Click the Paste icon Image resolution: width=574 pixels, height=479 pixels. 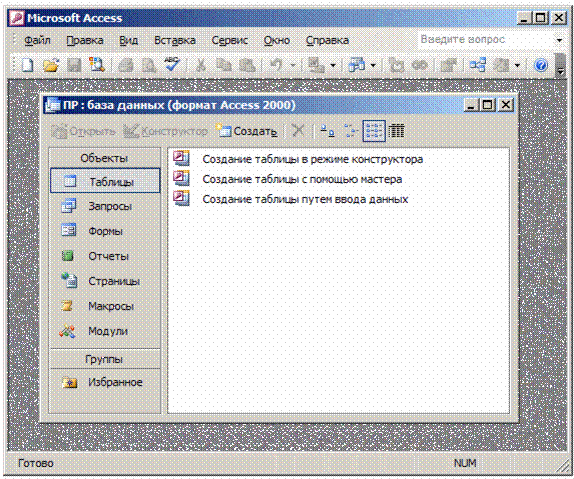coord(247,66)
